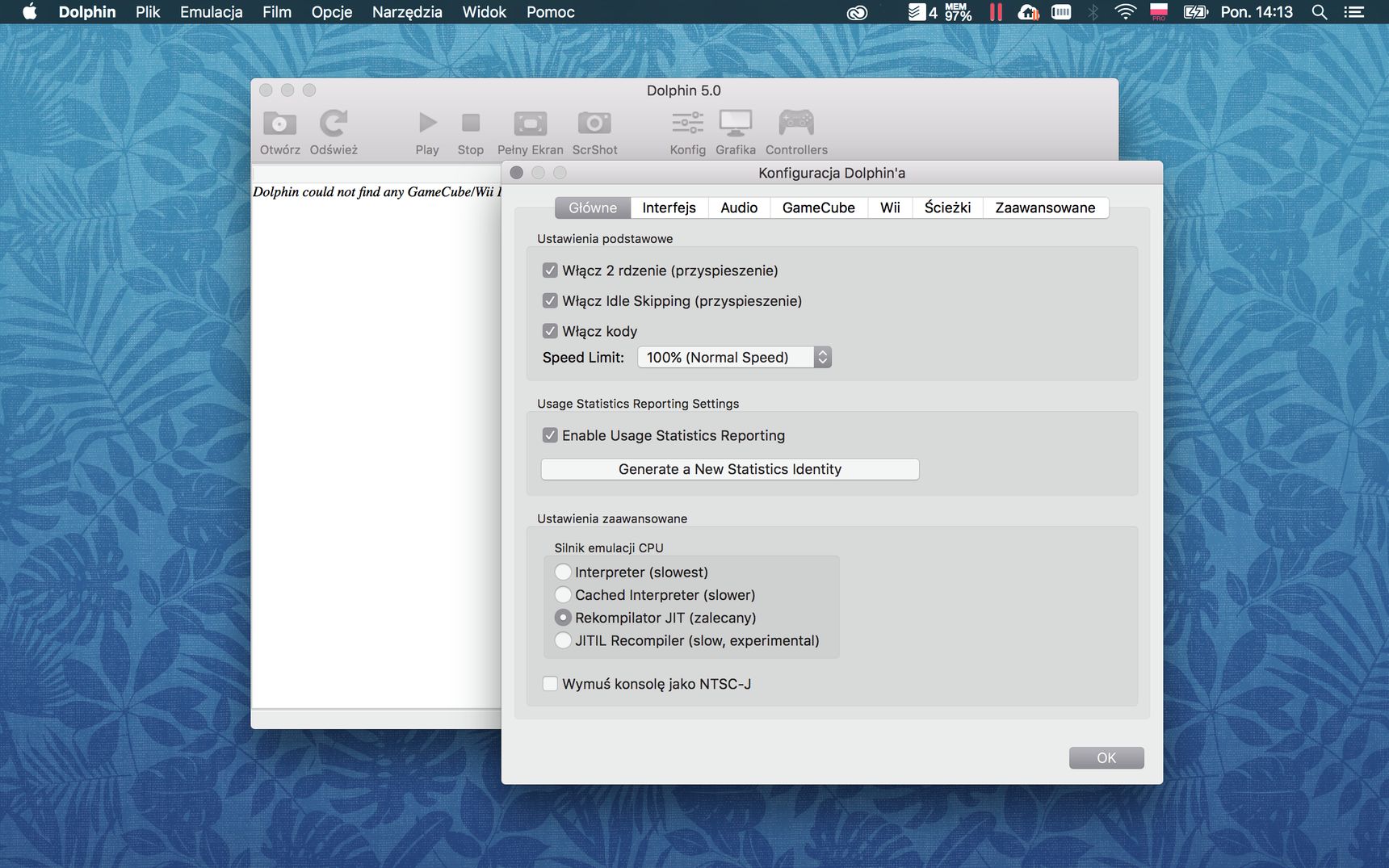Click the red pause bars menu bar icon
The height and width of the screenshot is (868, 1389).
pyautogui.click(x=996, y=12)
